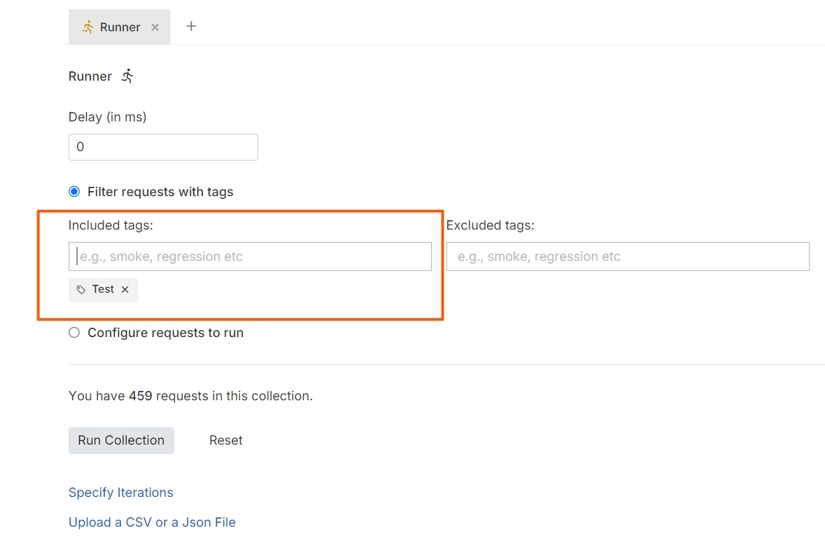Click the Excluded tags label
This screenshot has height=547, width=825.
point(490,225)
